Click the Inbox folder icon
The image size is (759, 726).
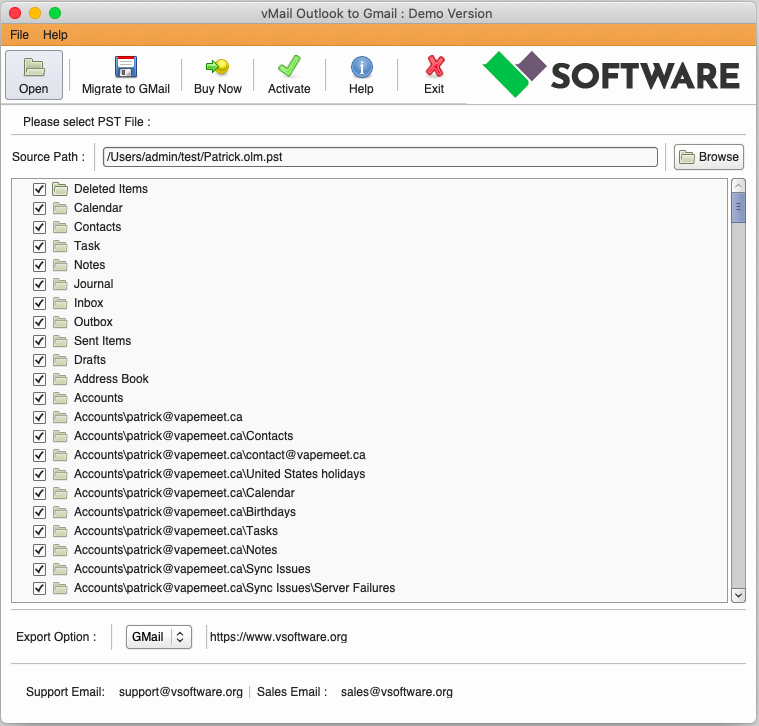60,303
